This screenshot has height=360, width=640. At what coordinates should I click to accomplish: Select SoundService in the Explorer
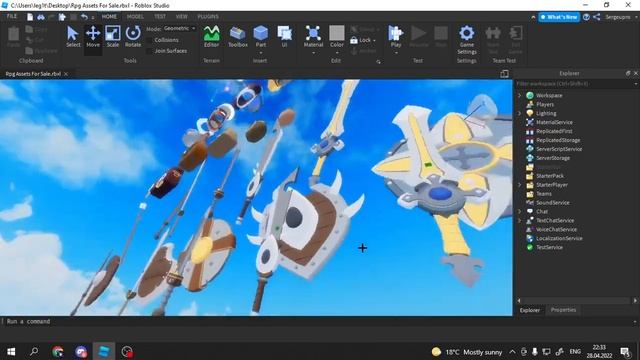pos(553,202)
